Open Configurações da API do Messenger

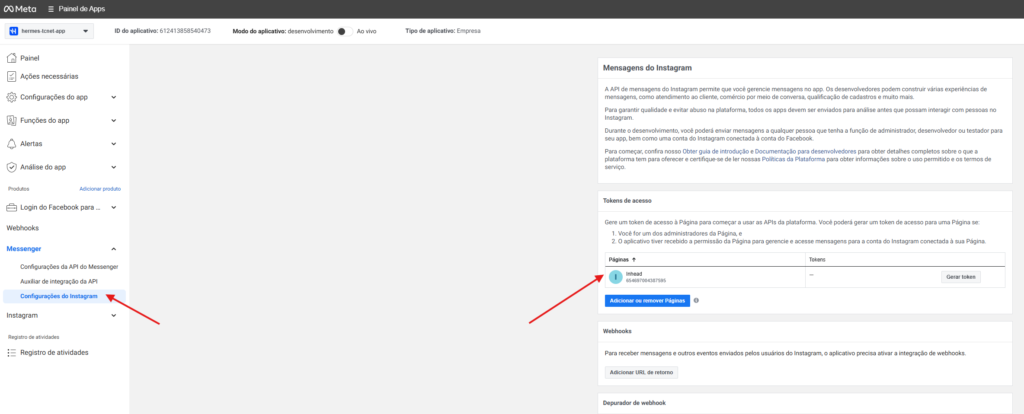pos(69,267)
